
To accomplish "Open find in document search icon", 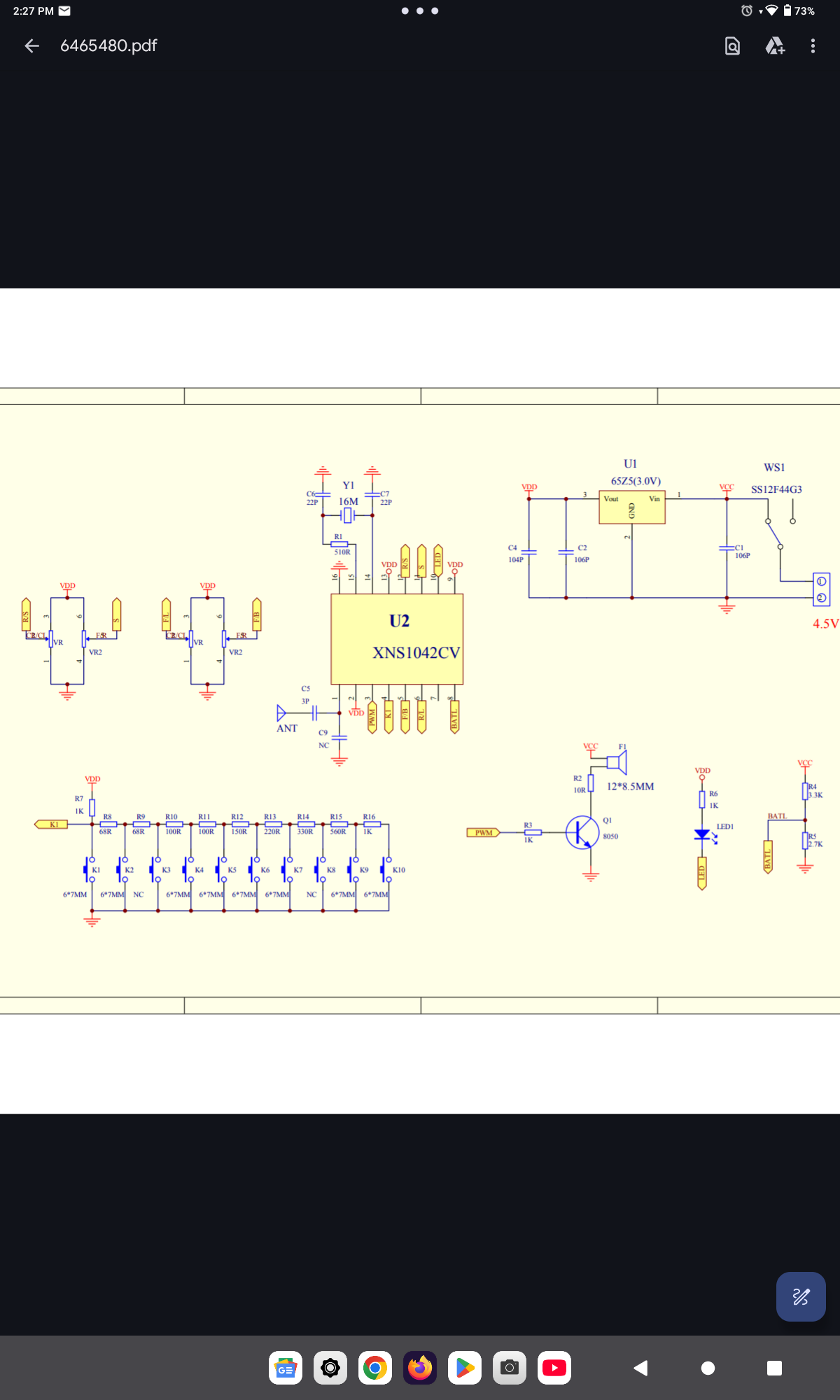I will coord(732,46).
